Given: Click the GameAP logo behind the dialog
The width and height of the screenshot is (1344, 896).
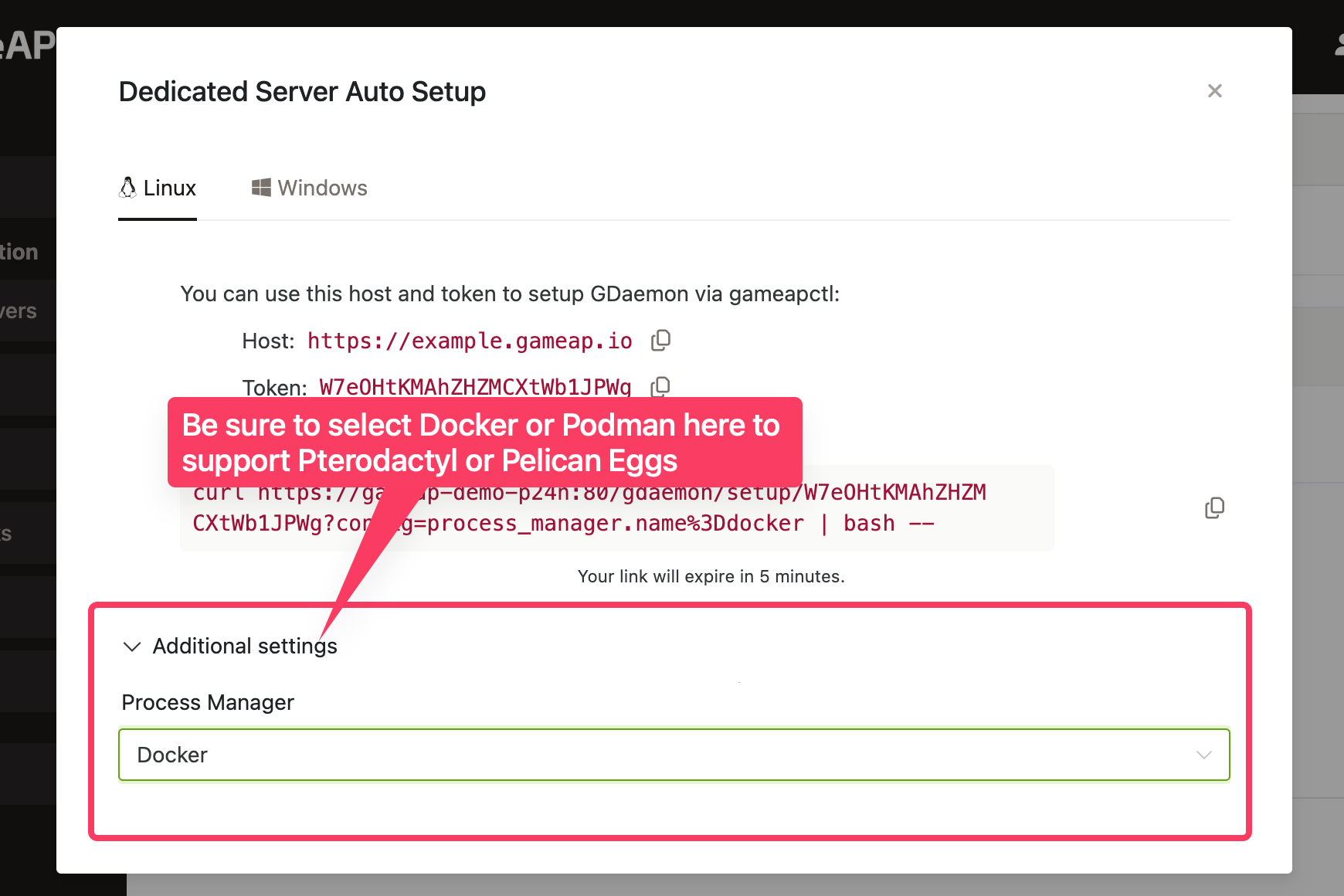Looking at the screenshot, I should 28,45.
